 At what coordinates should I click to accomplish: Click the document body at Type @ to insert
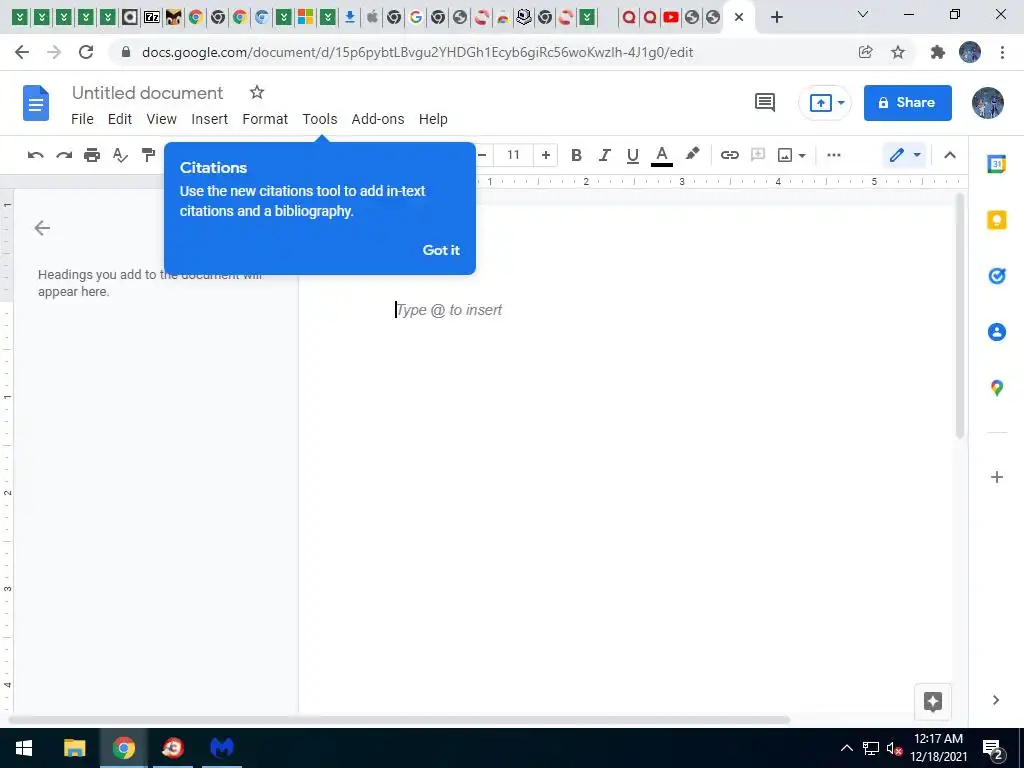[x=449, y=310]
